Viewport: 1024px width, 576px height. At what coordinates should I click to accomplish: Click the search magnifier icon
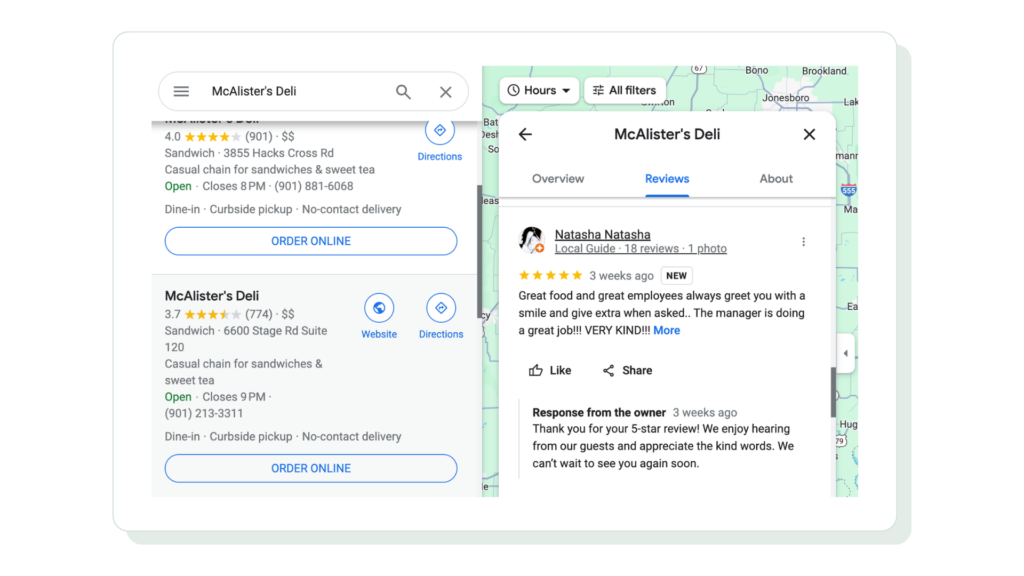point(403,91)
